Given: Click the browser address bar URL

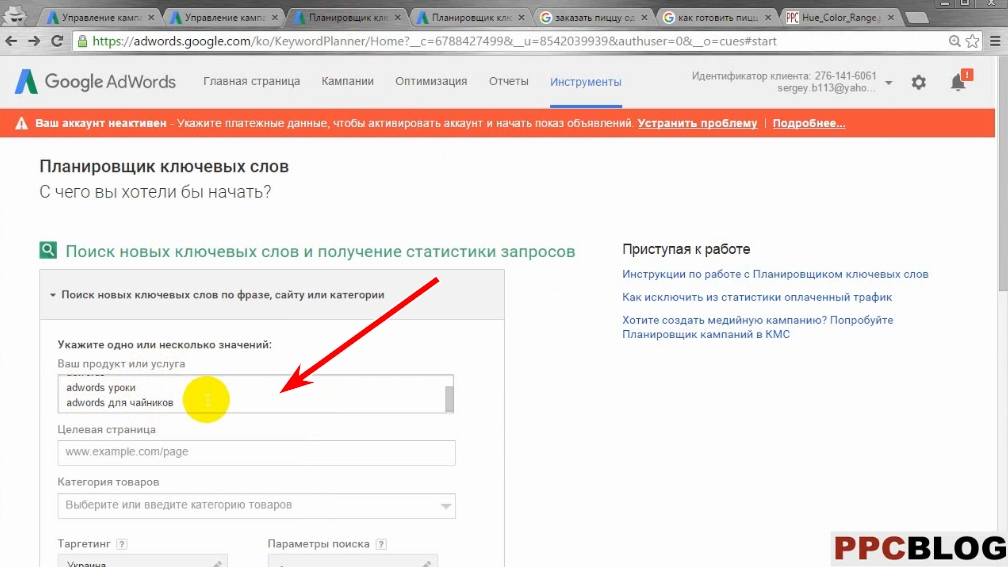Looking at the screenshot, I should click(x=435, y=41).
